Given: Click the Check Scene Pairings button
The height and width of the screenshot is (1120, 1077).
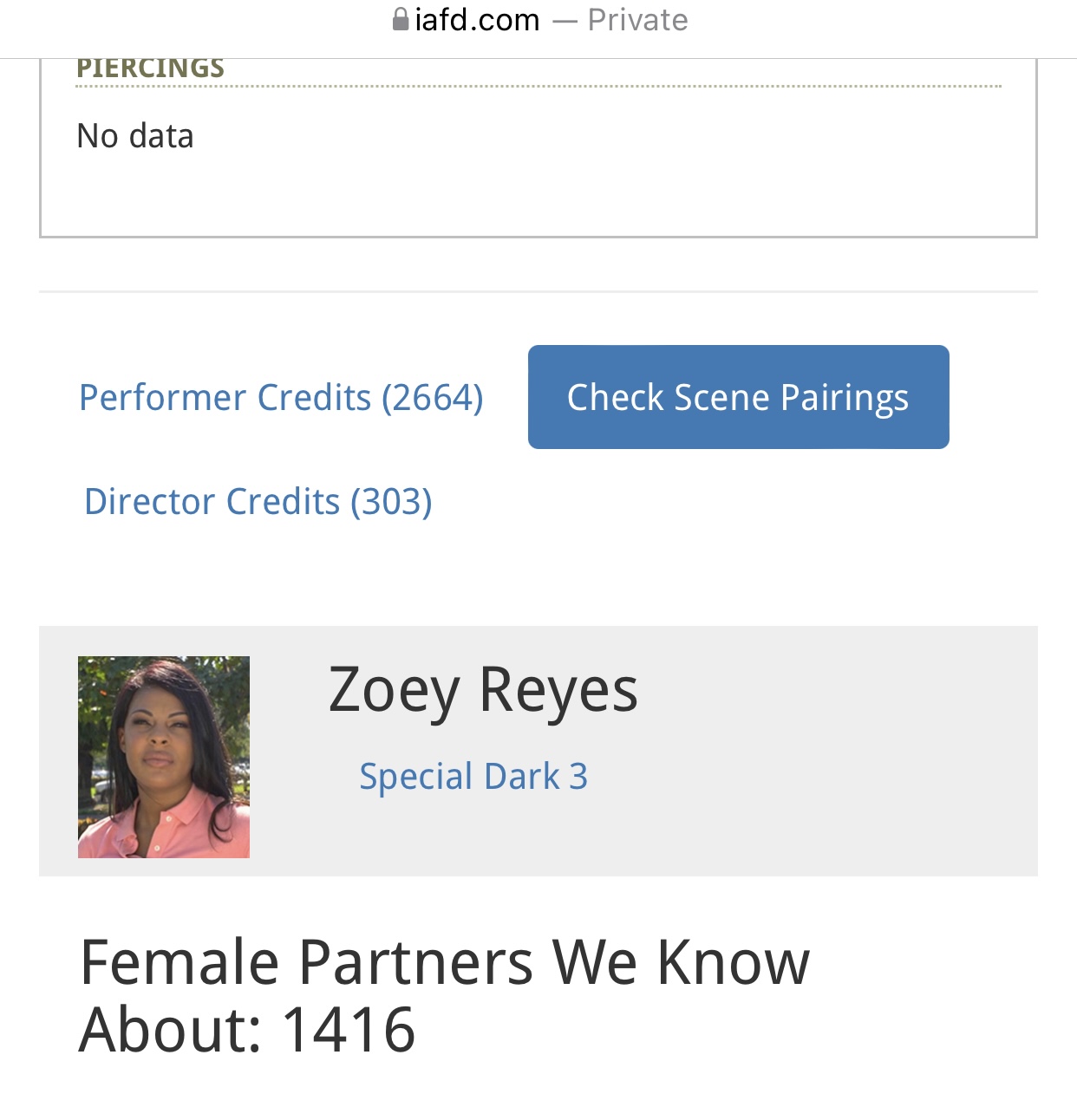Looking at the screenshot, I should click(x=739, y=397).
